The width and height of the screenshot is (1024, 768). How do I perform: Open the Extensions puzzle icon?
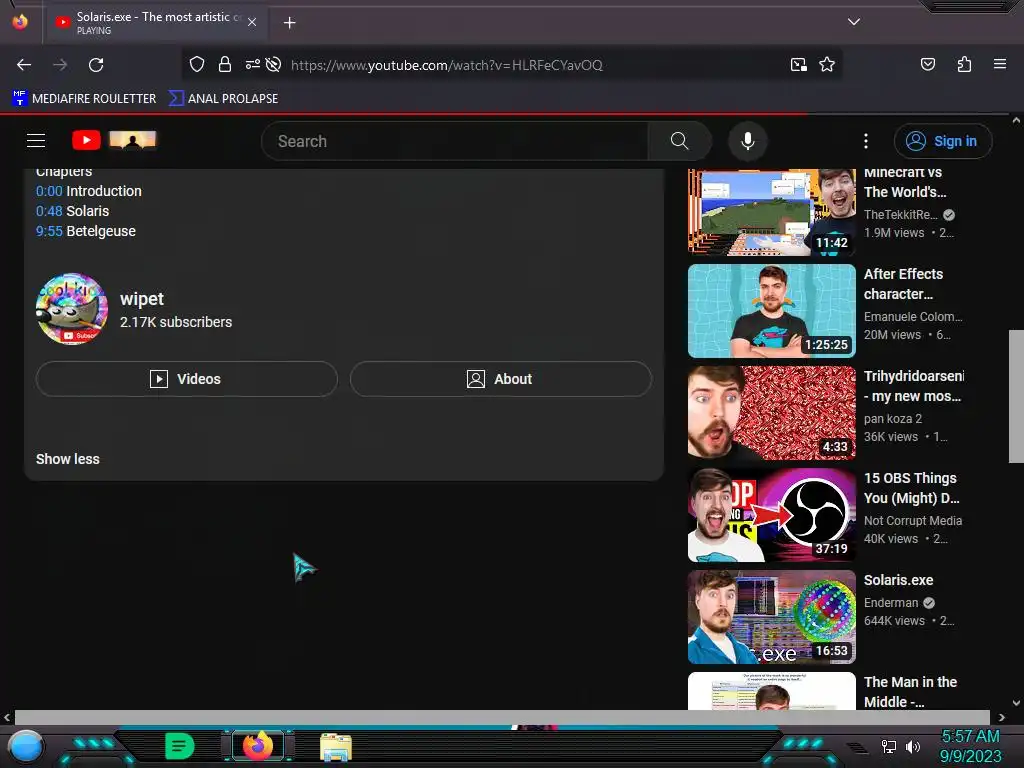(x=964, y=64)
